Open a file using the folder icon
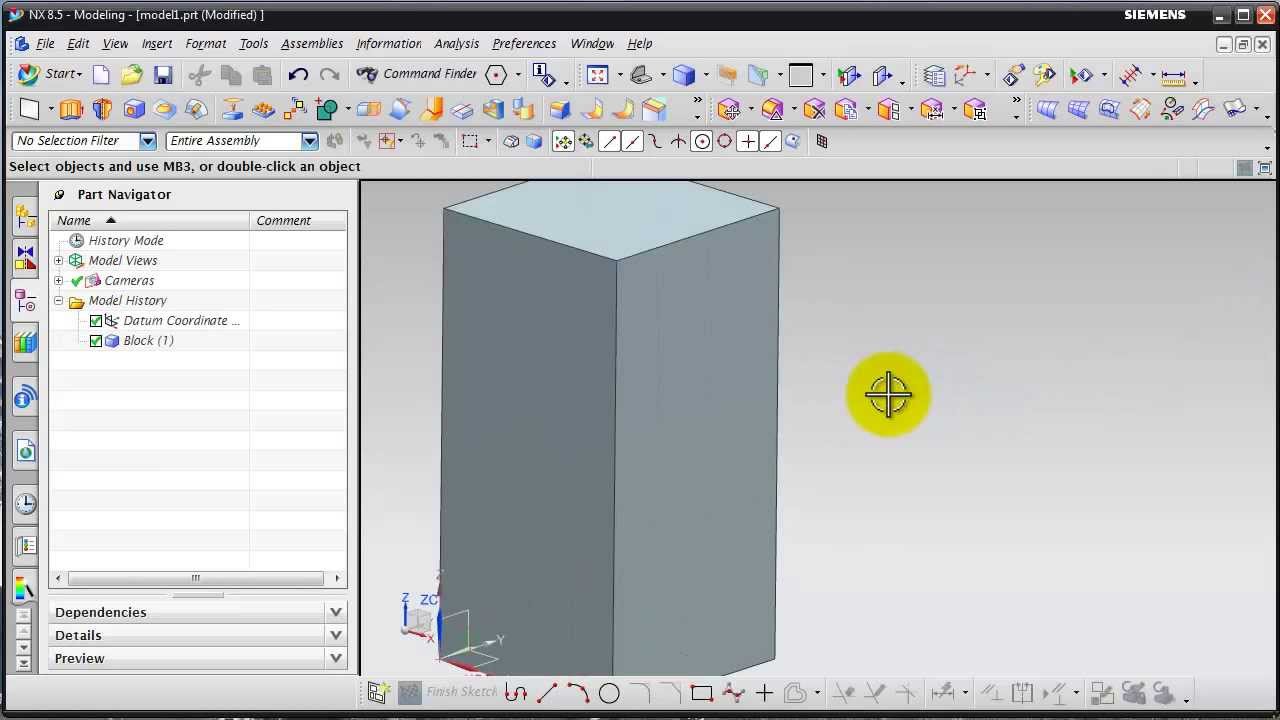 point(131,74)
